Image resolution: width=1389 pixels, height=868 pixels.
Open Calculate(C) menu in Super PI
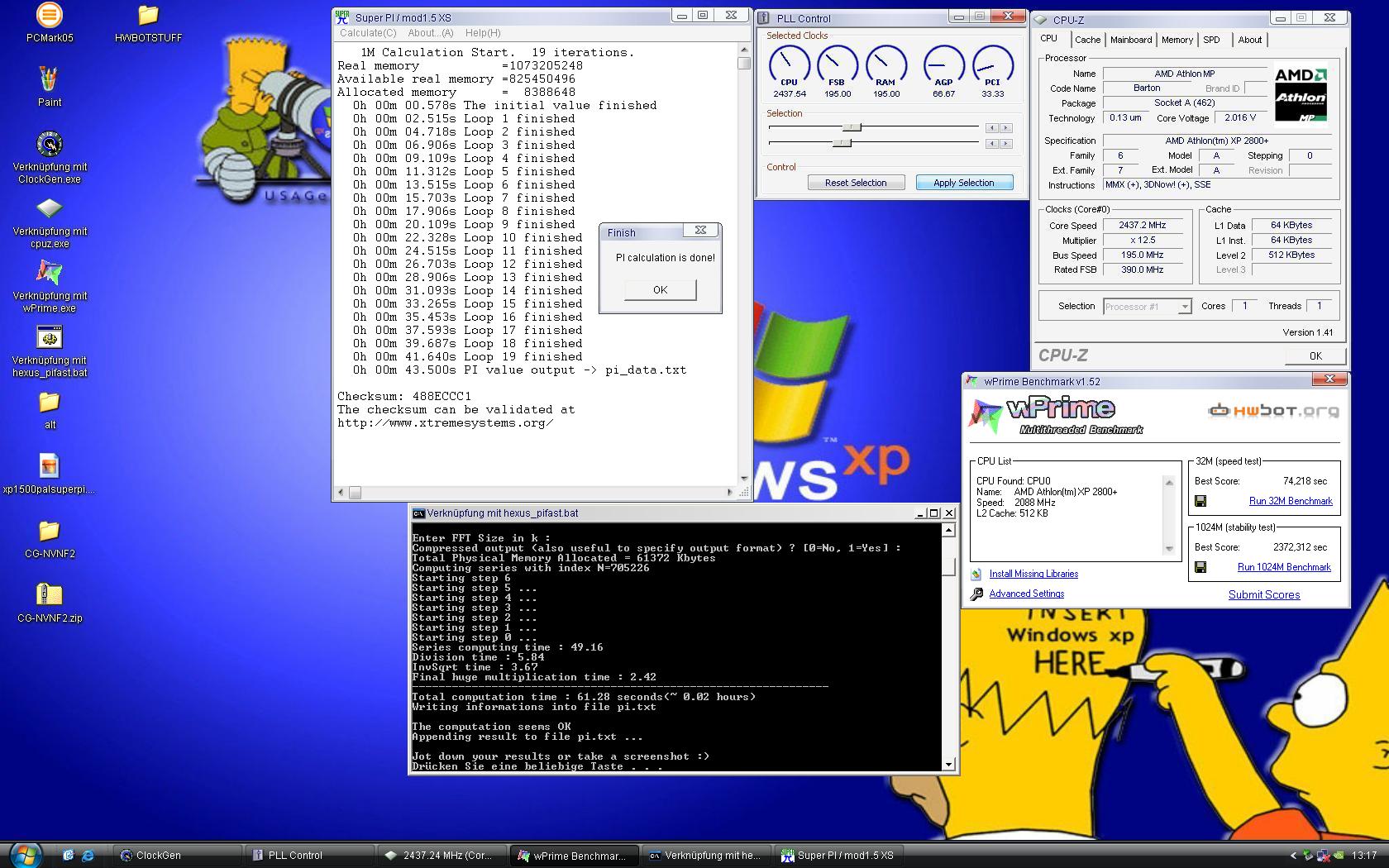368,33
